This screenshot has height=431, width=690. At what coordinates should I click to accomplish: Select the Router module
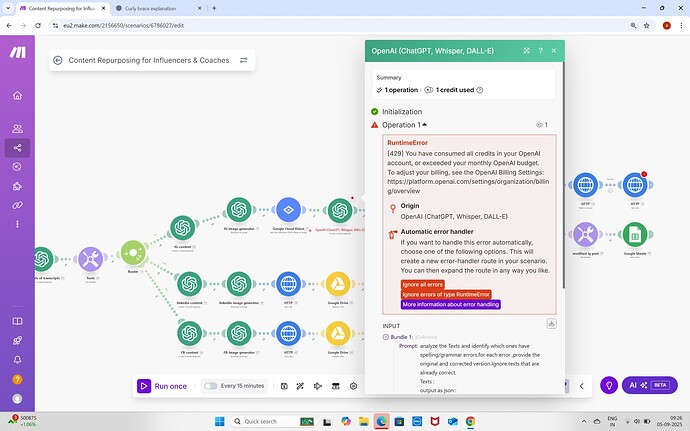coord(133,253)
